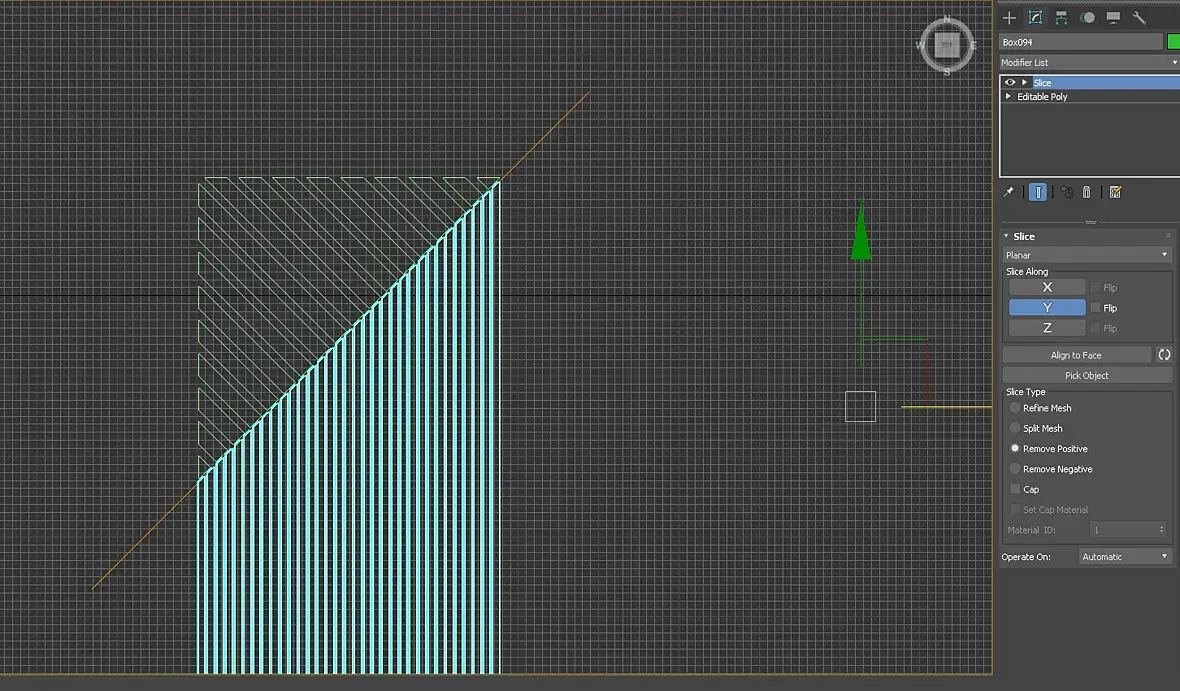Image resolution: width=1180 pixels, height=691 pixels.
Task: Click the reset slice plane icon
Action: pos(1164,355)
